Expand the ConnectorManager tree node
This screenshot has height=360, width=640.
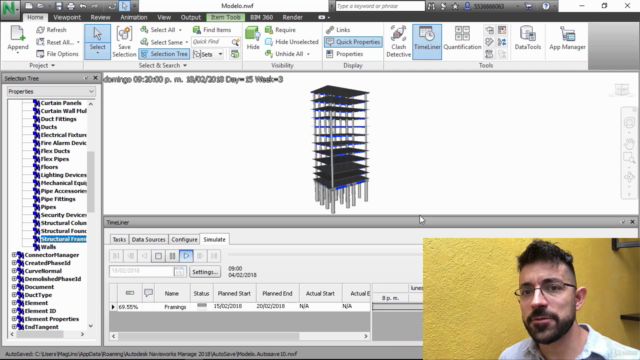pos(14,255)
